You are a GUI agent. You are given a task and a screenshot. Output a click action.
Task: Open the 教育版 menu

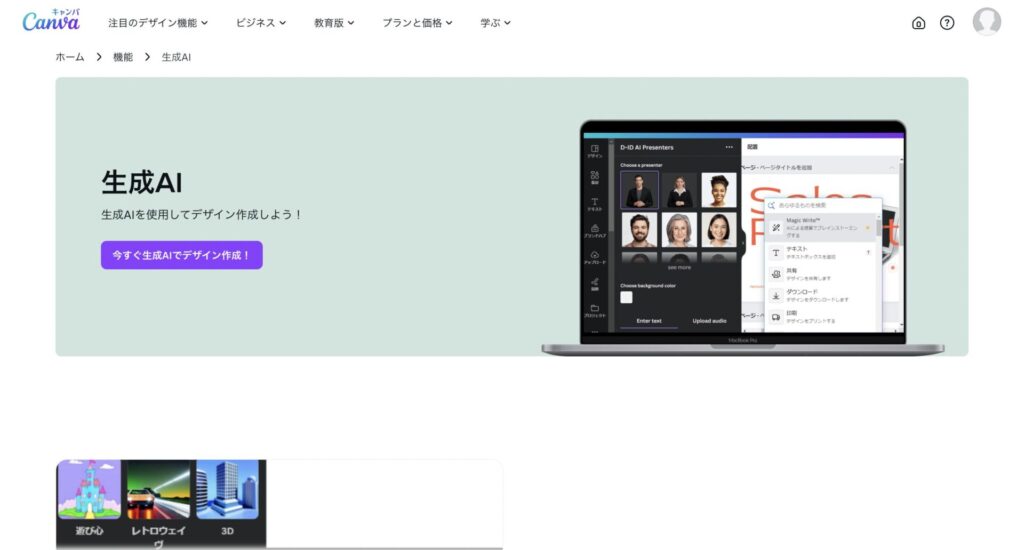(334, 23)
